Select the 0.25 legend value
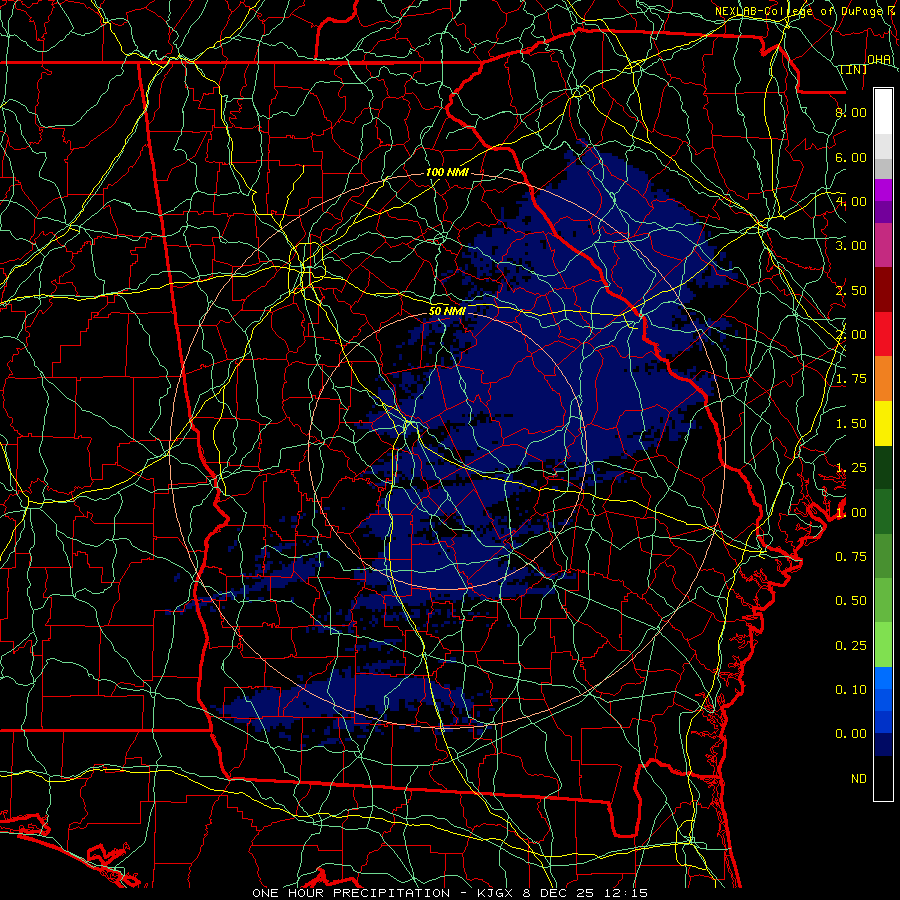 coord(851,646)
